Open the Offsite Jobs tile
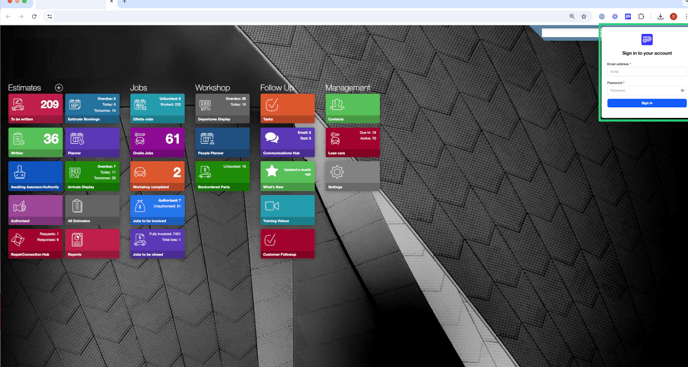The image size is (688, 367). pyautogui.click(x=158, y=108)
